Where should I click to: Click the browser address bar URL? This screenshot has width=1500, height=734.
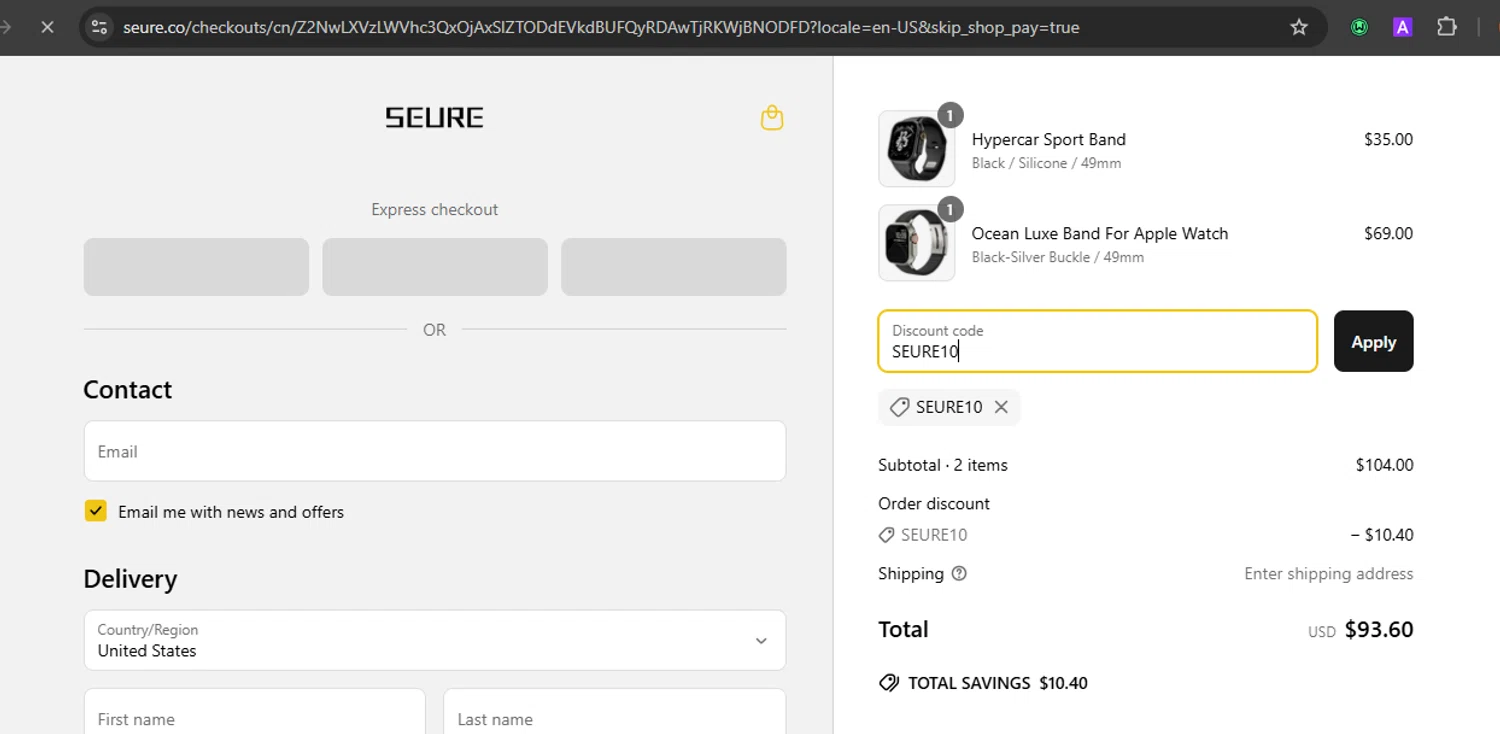600,27
